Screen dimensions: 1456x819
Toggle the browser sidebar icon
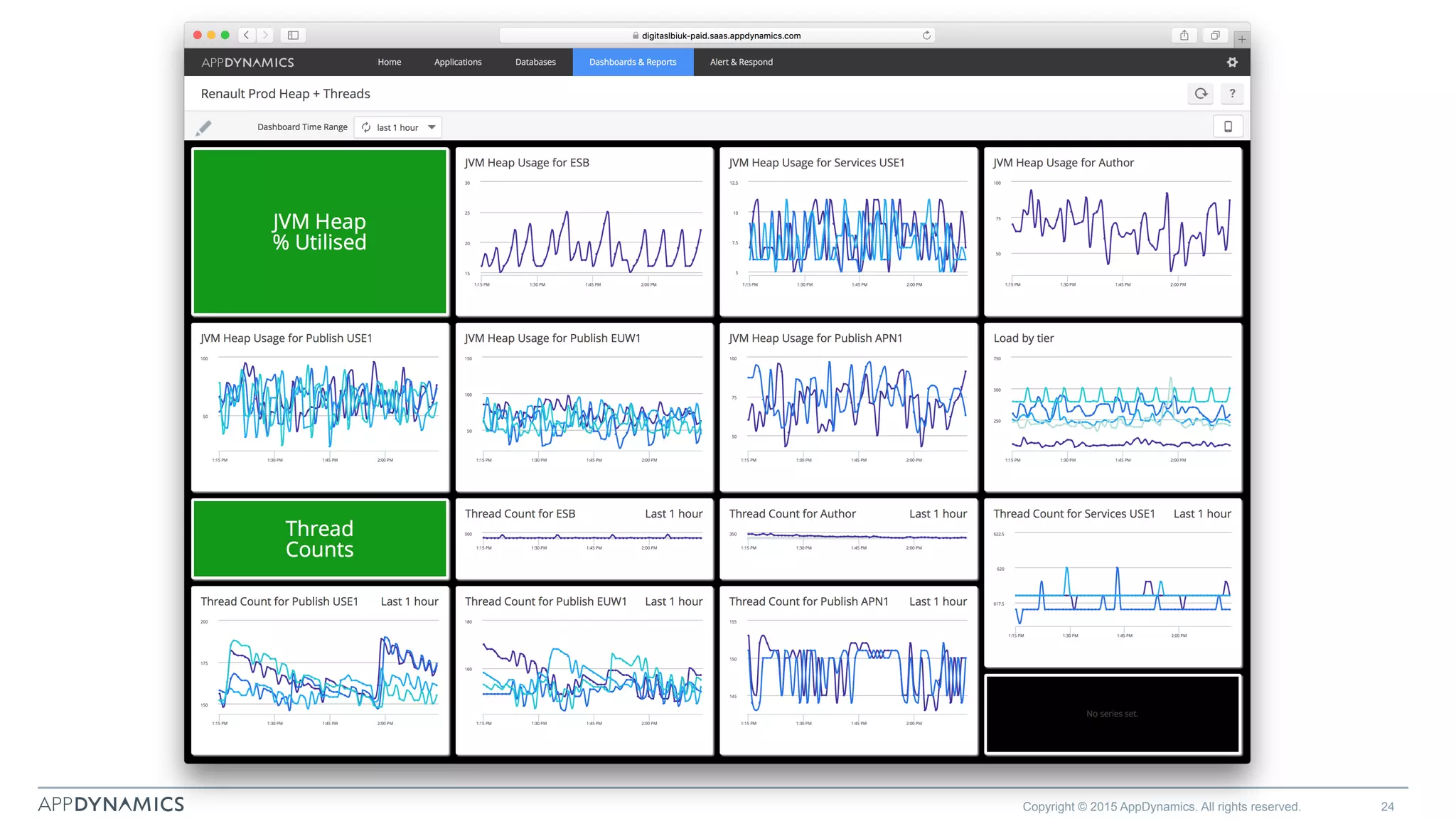(x=293, y=35)
